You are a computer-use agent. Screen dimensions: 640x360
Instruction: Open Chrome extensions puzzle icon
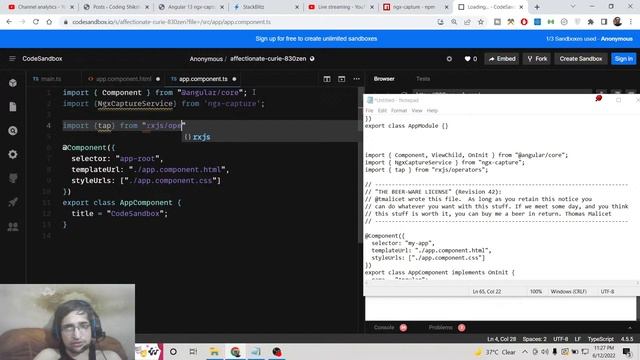(x=590, y=22)
